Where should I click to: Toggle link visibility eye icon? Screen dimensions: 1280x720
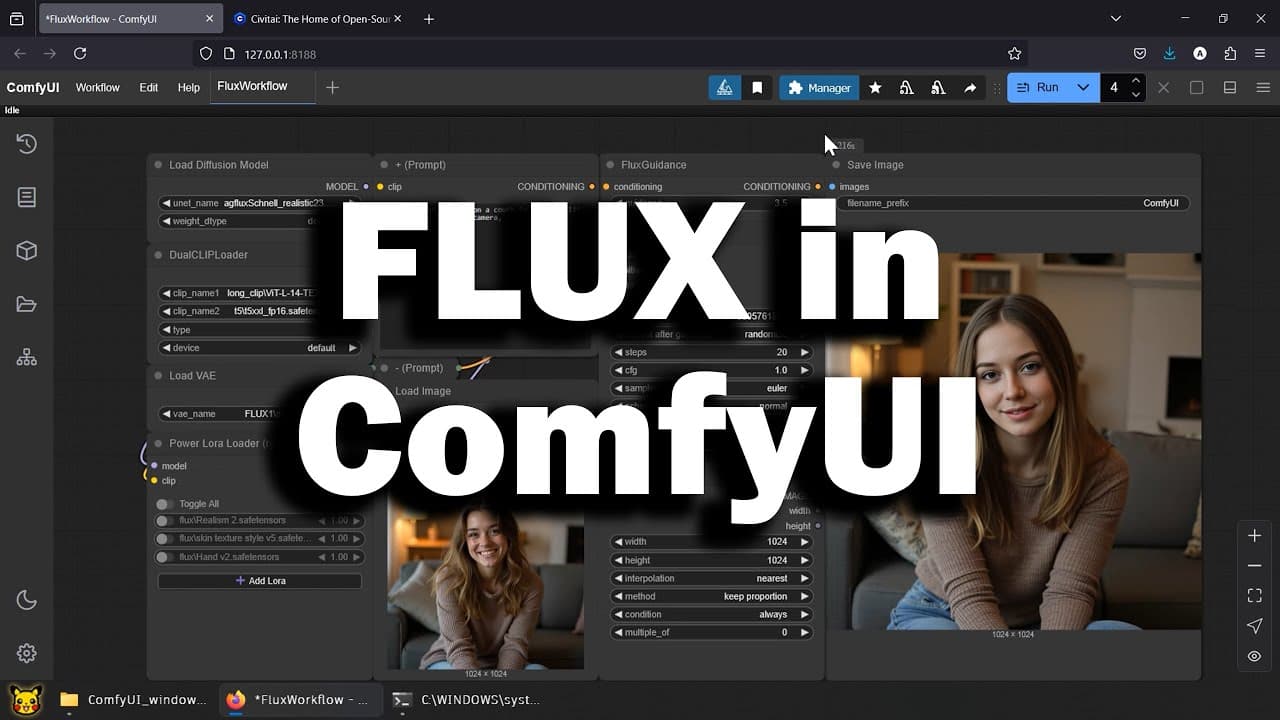coord(1254,656)
